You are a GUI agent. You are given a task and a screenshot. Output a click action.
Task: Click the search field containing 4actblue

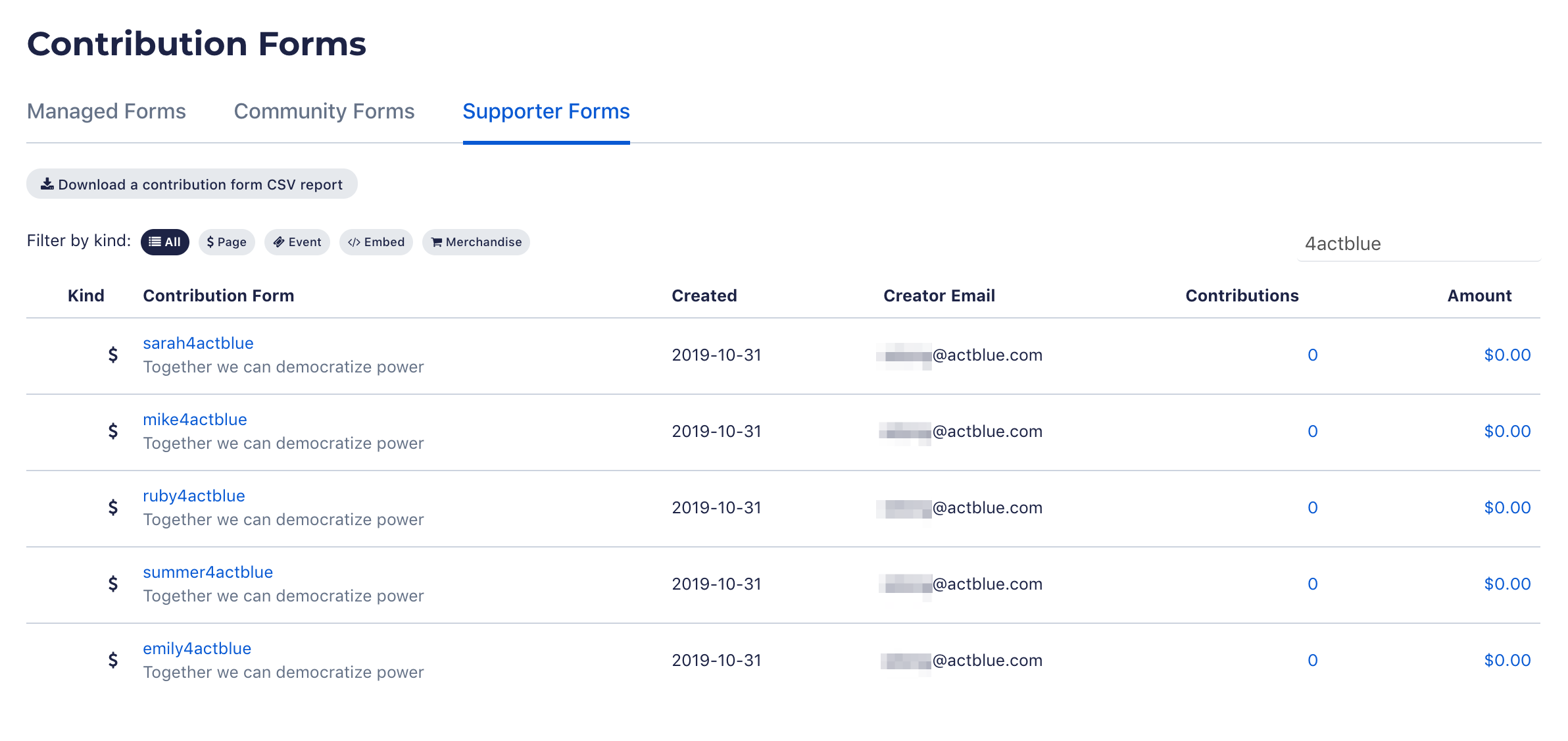coord(1419,243)
